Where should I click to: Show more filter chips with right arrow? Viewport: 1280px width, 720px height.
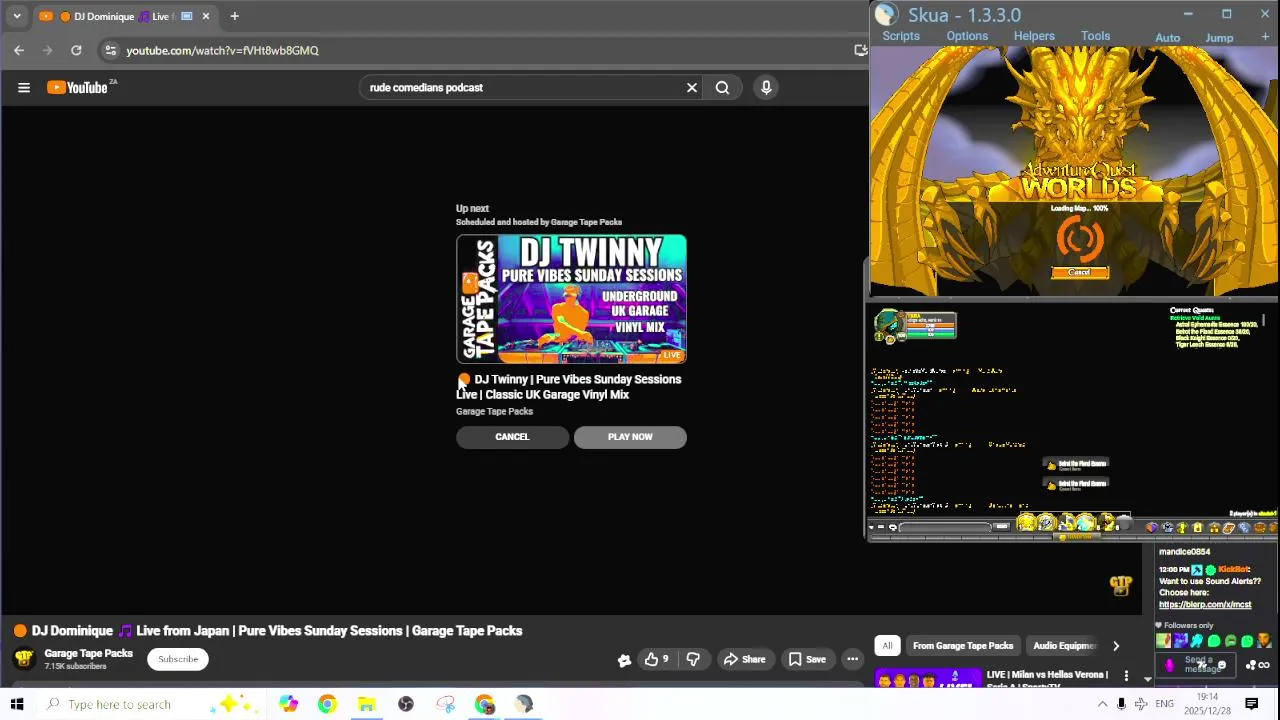[x=1116, y=646]
